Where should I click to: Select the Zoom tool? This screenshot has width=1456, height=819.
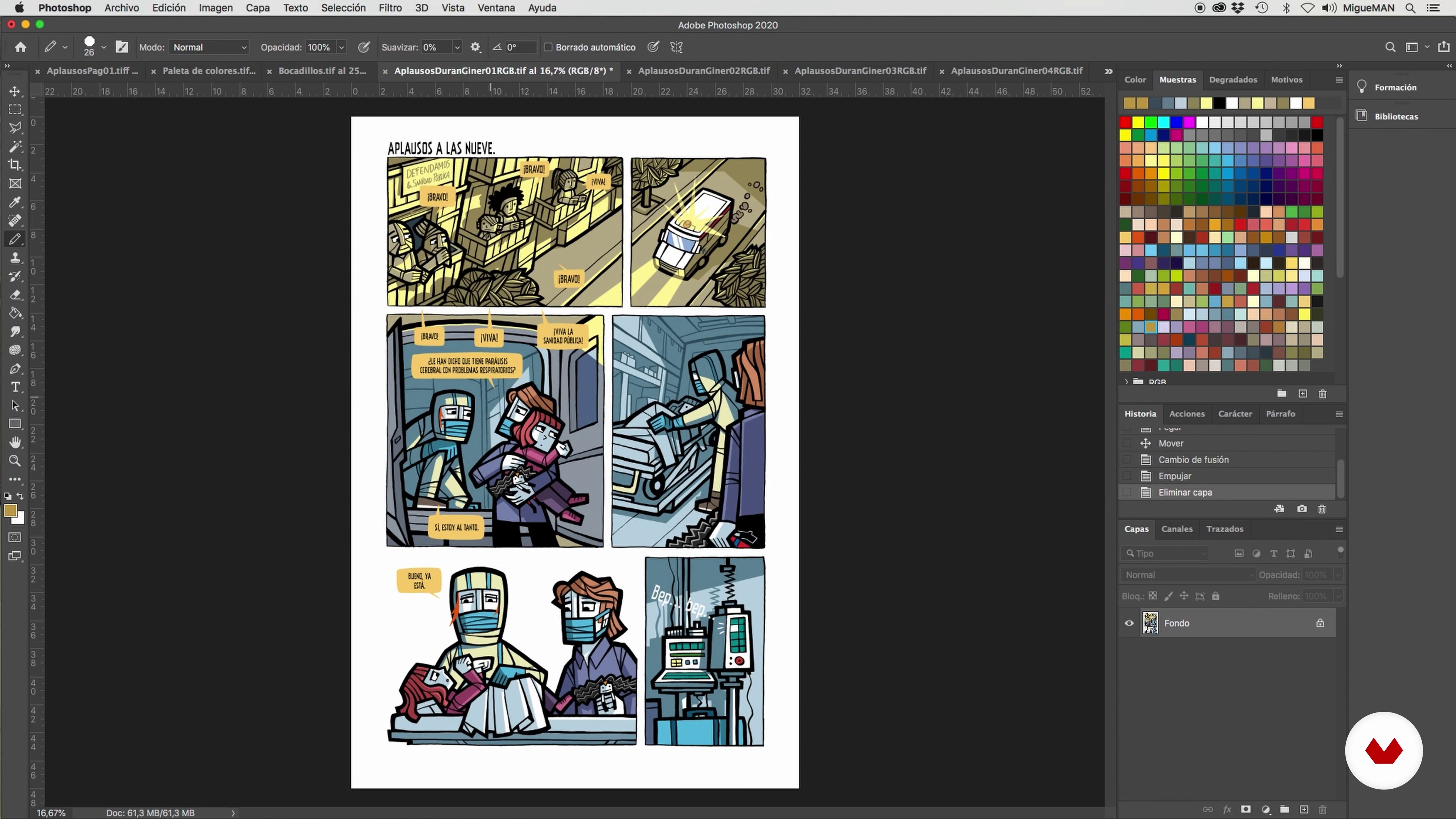(15, 461)
